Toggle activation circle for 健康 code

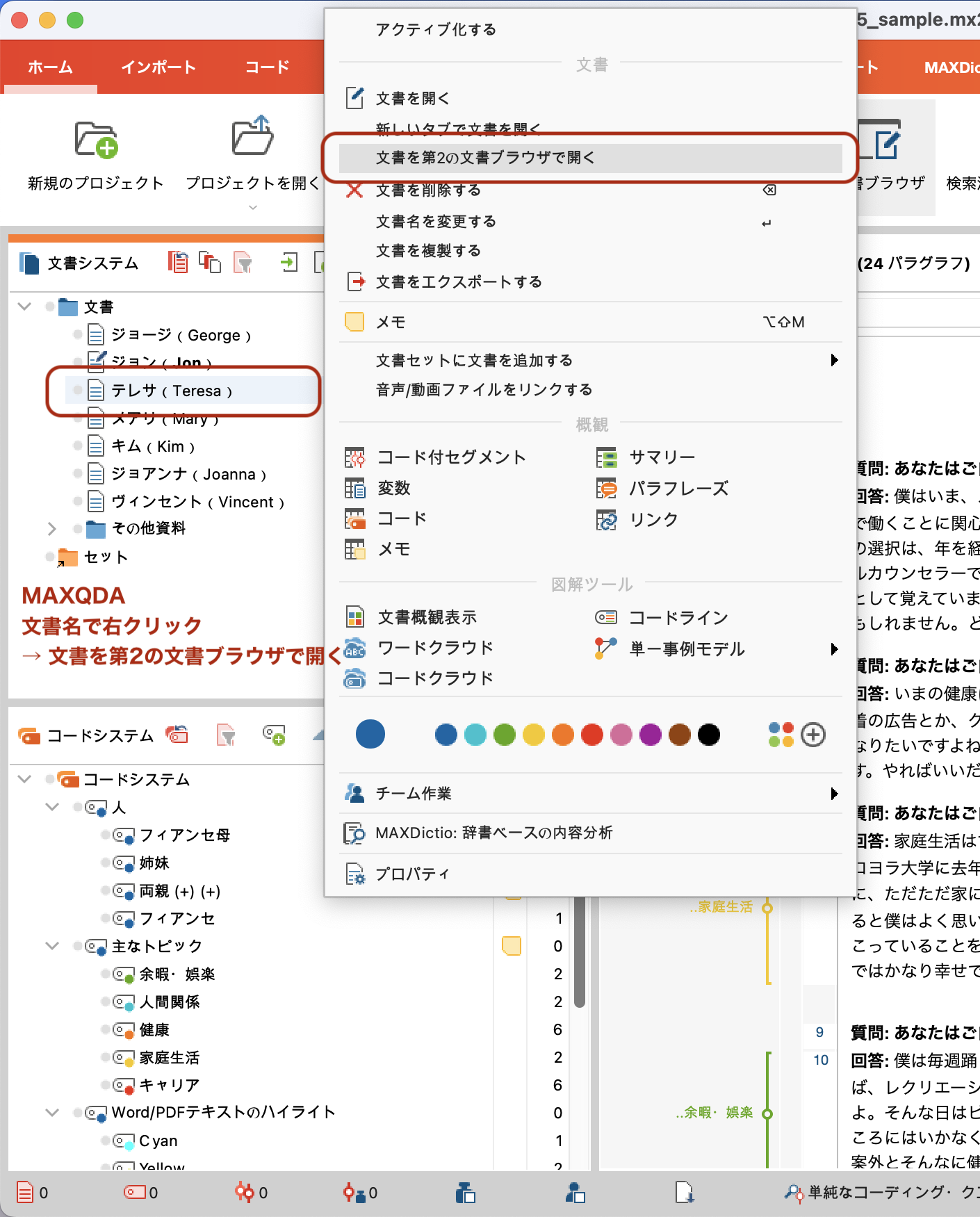106,1029
